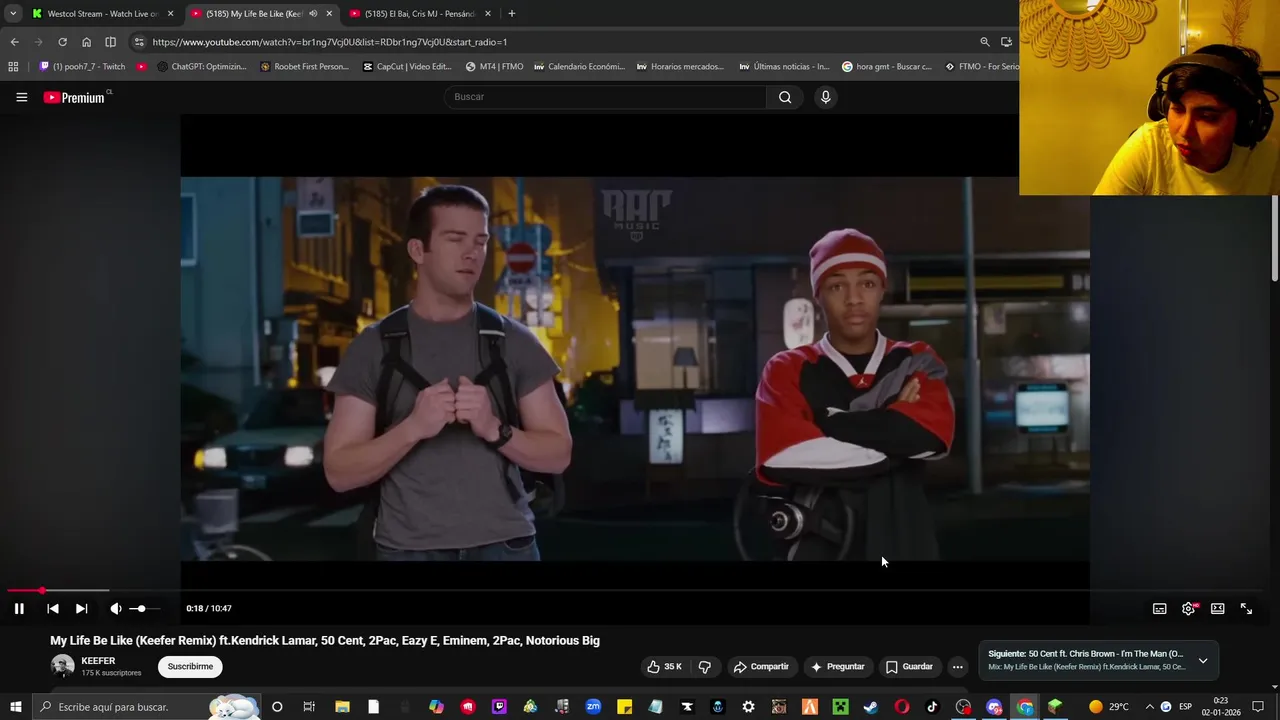Viewport: 1280px width, 720px height.
Task: Open Steam from the taskbar
Action: click(x=871, y=707)
